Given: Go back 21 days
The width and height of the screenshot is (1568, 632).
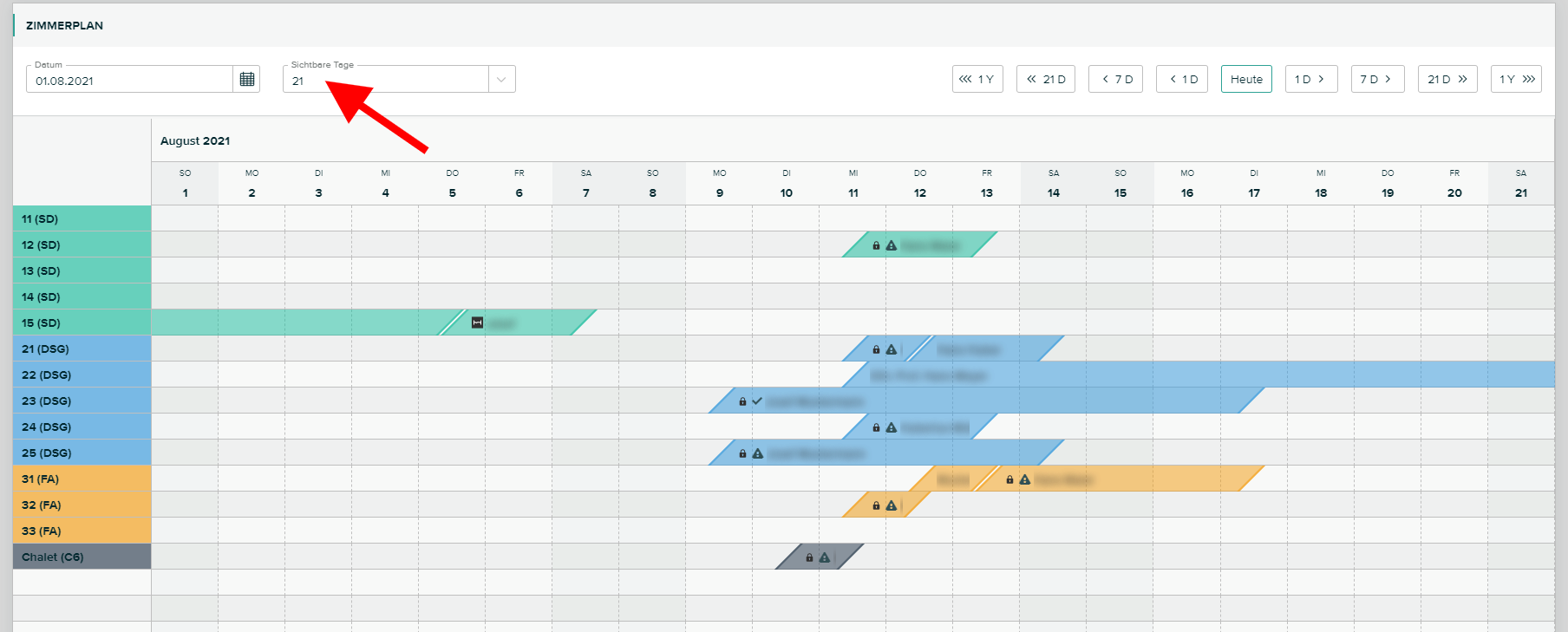Looking at the screenshot, I should click(x=1045, y=79).
